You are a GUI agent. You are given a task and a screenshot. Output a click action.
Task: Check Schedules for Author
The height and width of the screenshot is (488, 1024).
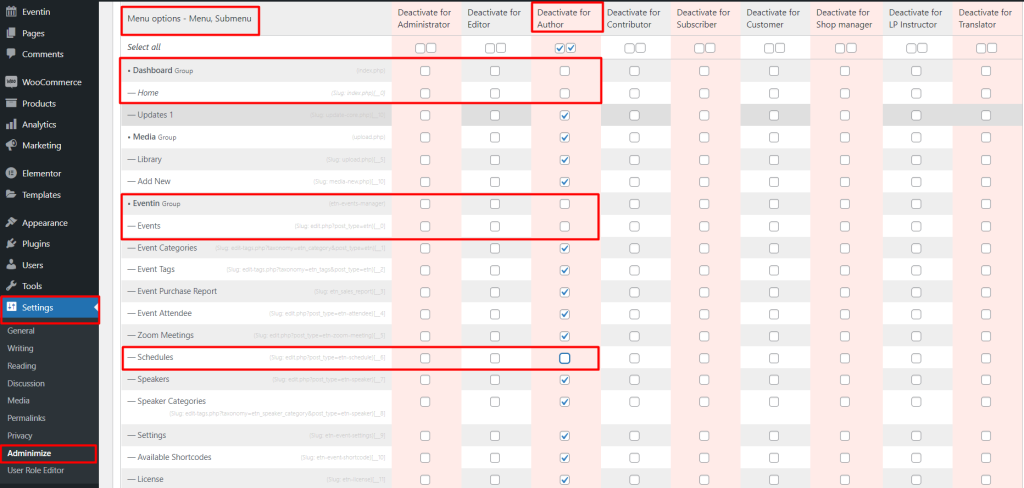coord(565,358)
